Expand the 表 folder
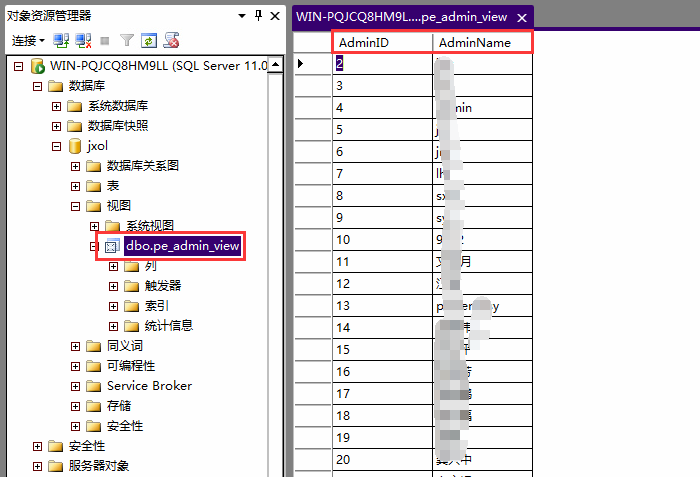Screen dimensions: 700x477 (76, 186)
